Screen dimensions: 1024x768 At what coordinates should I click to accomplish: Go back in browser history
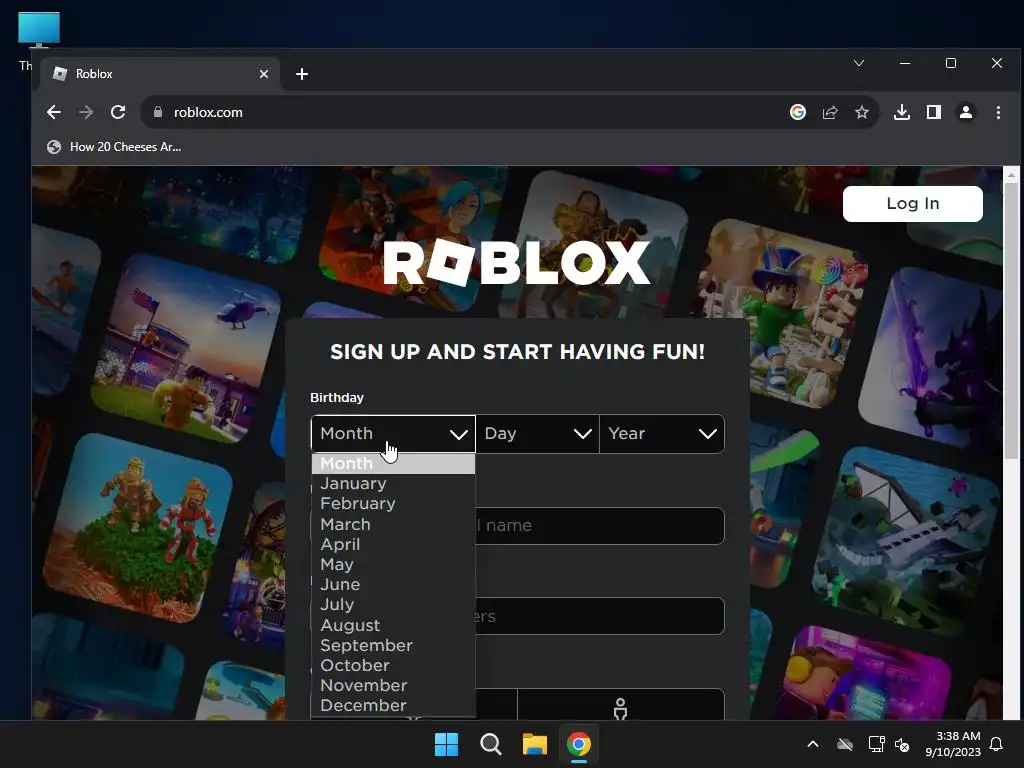click(x=54, y=112)
